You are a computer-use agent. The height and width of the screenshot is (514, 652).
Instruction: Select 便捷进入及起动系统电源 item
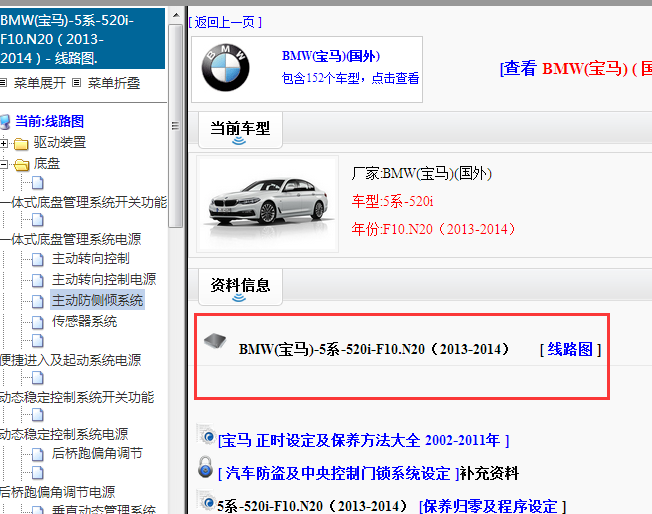pos(71,360)
